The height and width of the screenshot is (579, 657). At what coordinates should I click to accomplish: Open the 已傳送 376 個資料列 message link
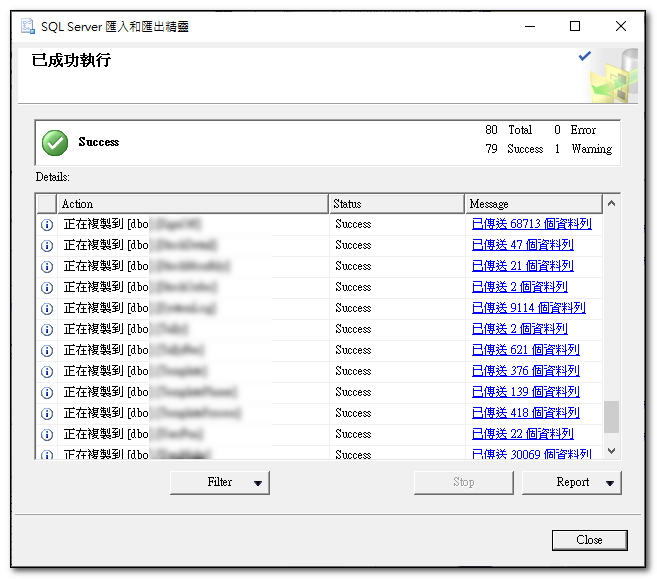tap(525, 372)
